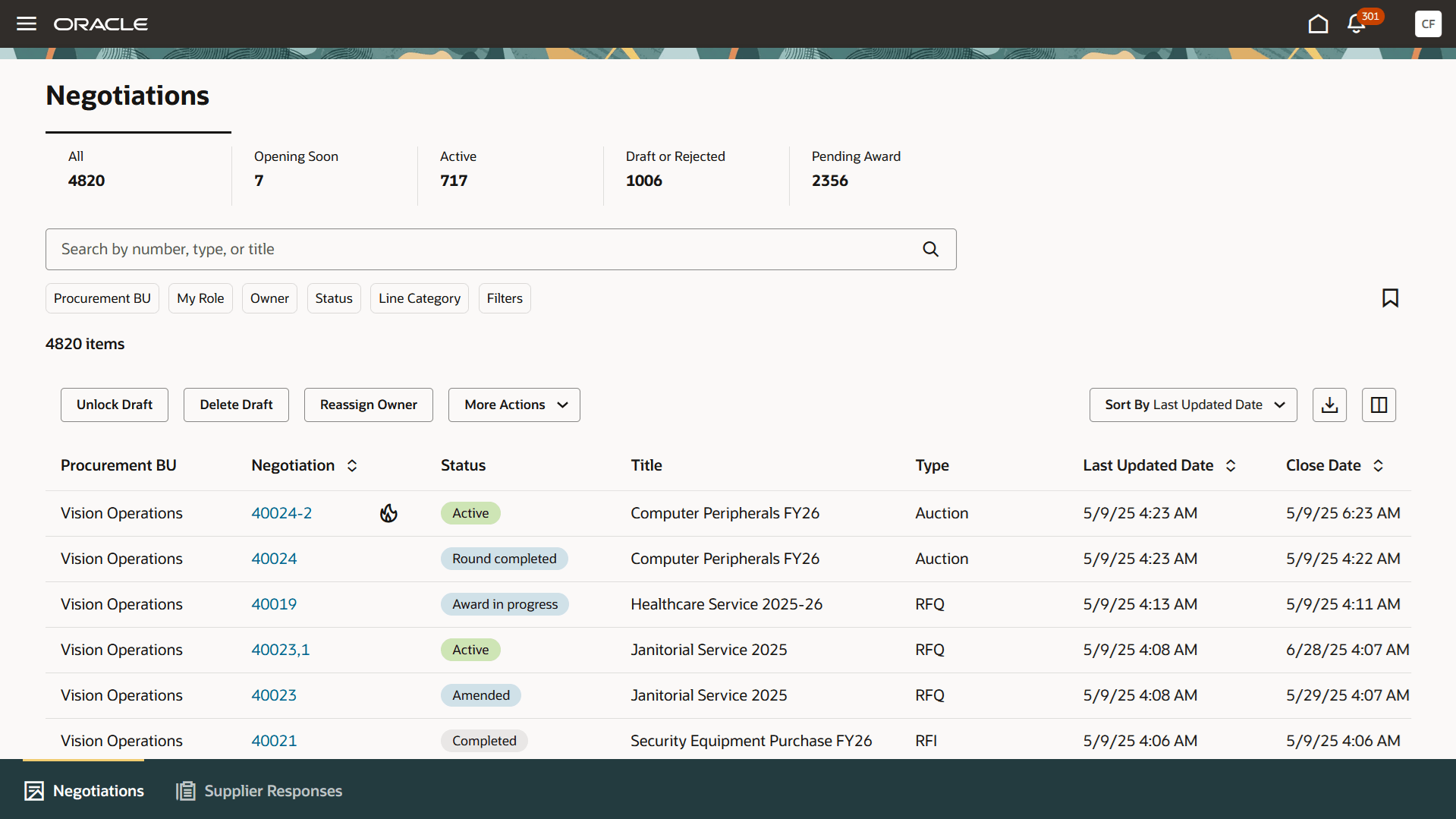Toggle the My Role filter

(200, 298)
